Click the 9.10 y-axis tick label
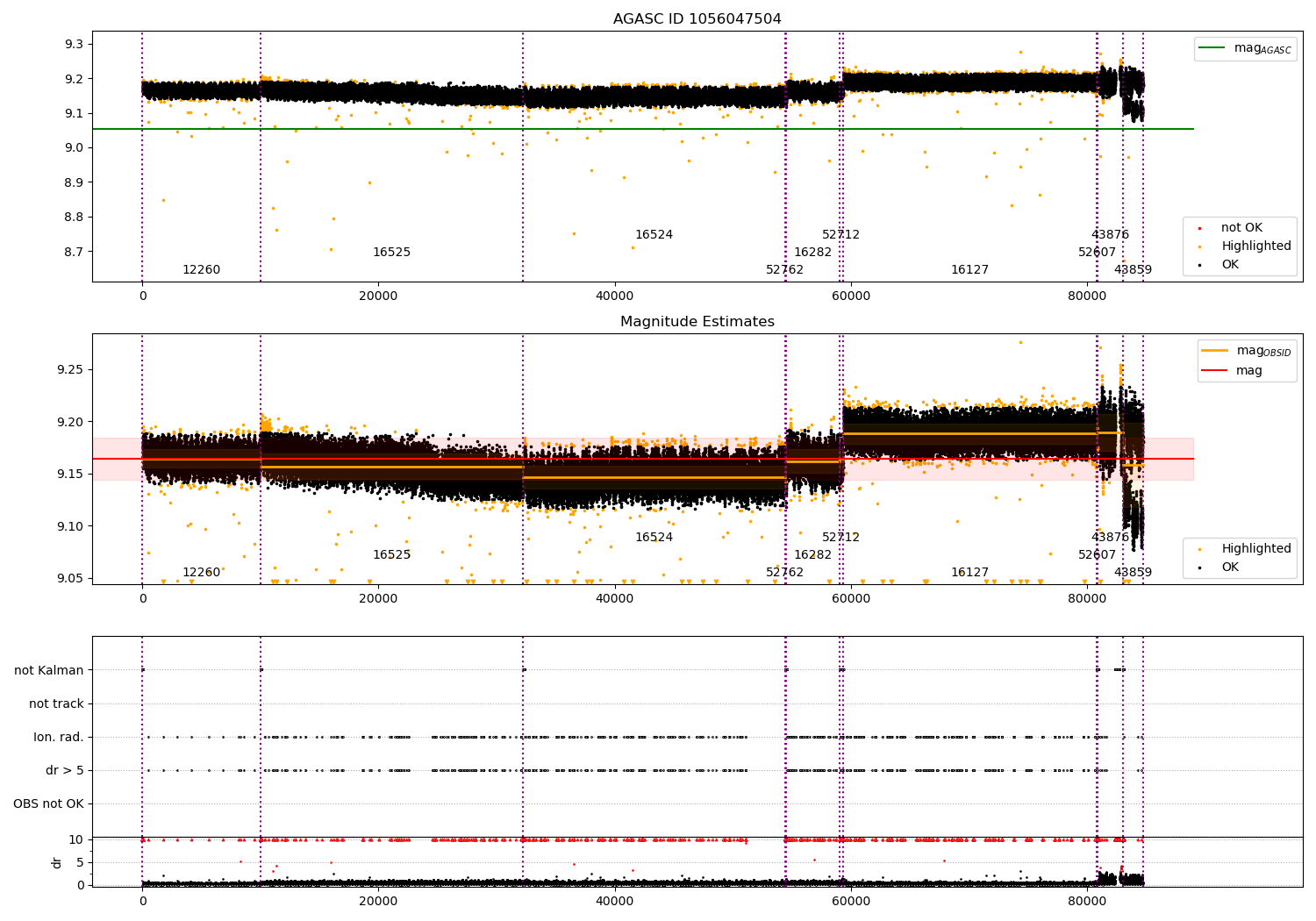 click(x=71, y=526)
